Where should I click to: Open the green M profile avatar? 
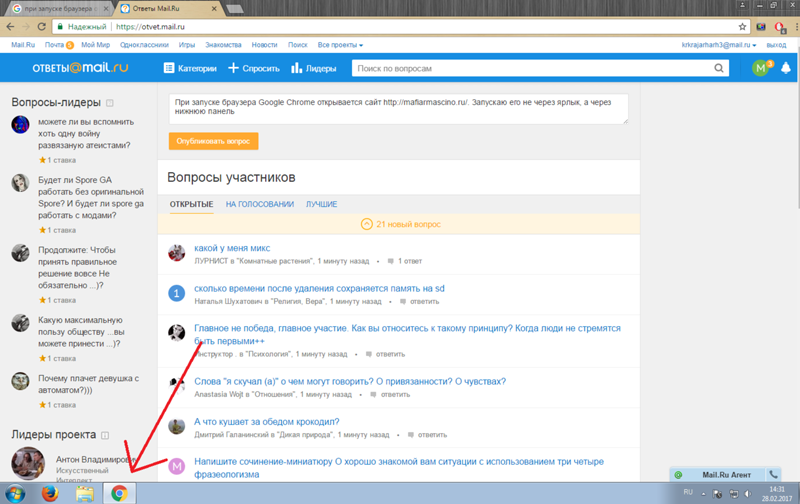(760, 68)
